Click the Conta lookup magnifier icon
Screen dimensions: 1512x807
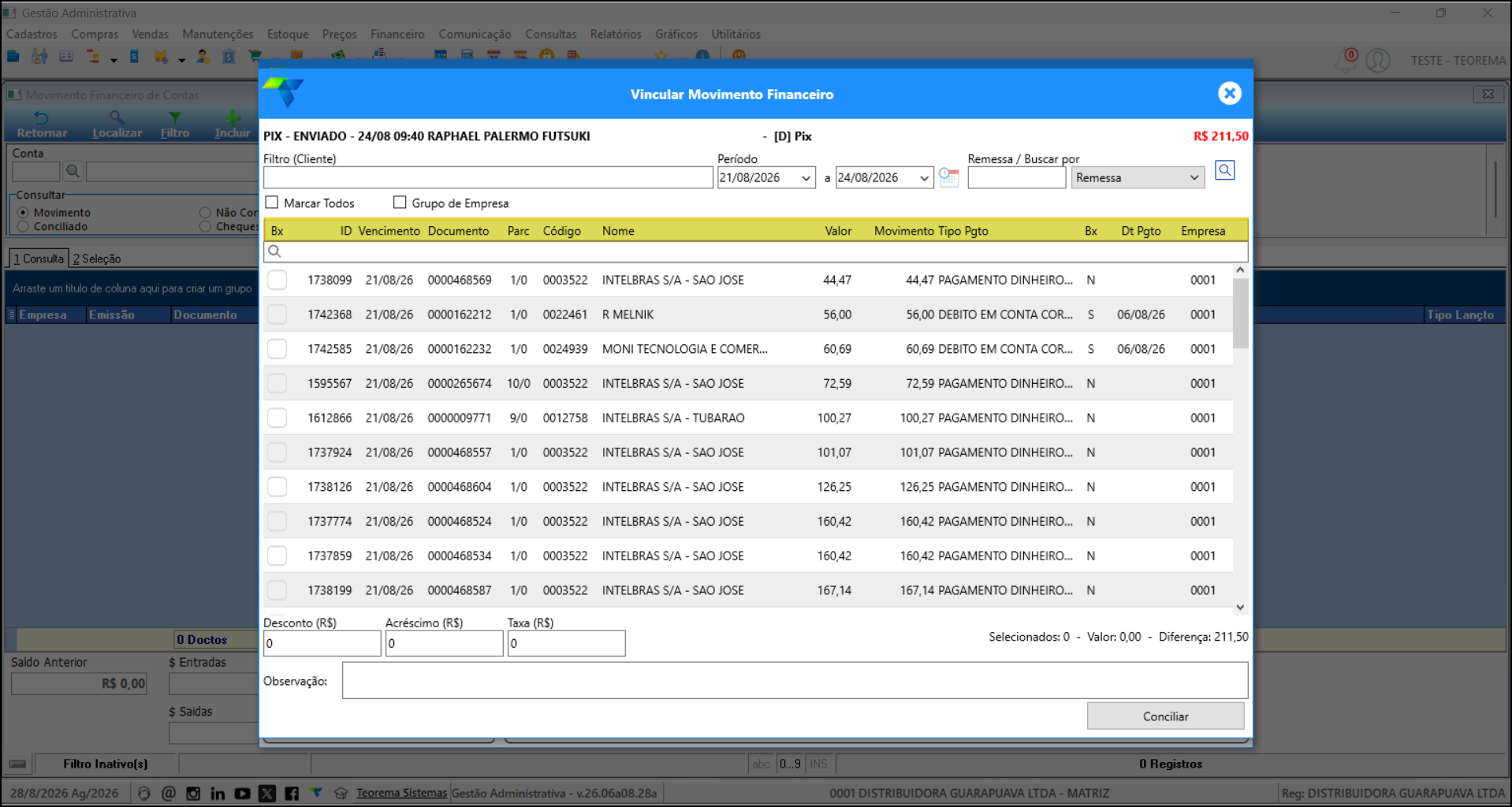tap(73, 171)
